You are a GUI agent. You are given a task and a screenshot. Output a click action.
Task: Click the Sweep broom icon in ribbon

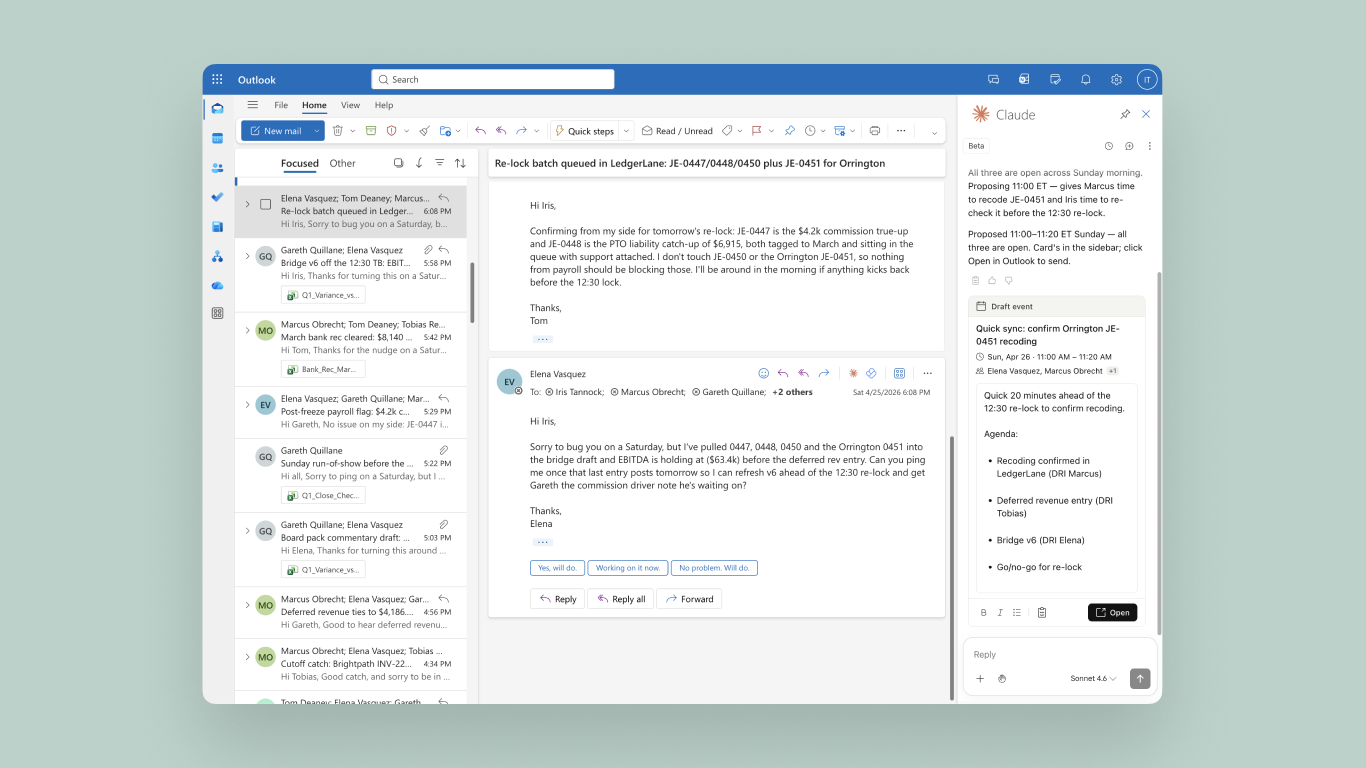[x=424, y=131]
